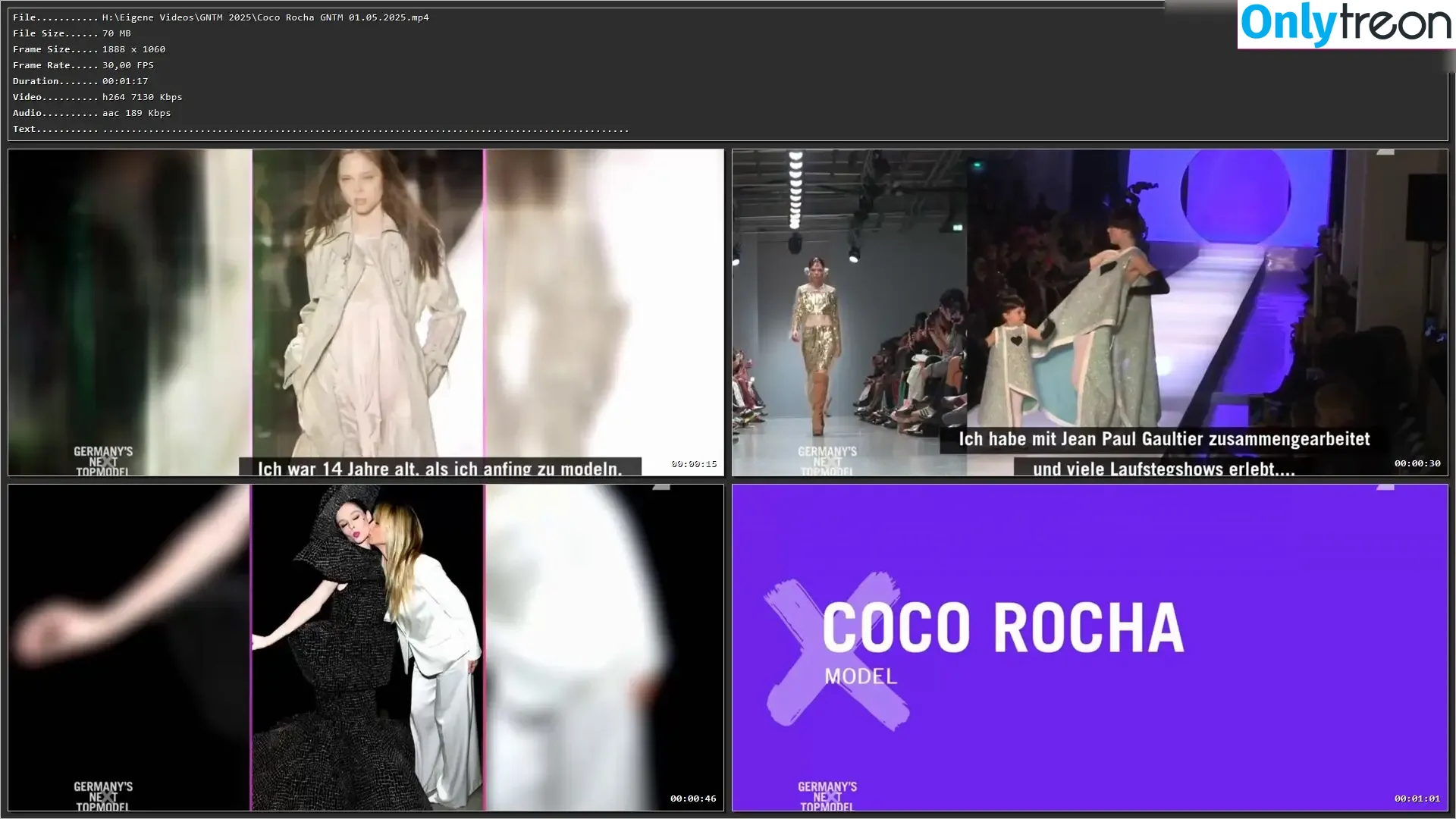The width and height of the screenshot is (1456, 819).
Task: Click the duration value 00:01:17
Action: [x=125, y=81]
